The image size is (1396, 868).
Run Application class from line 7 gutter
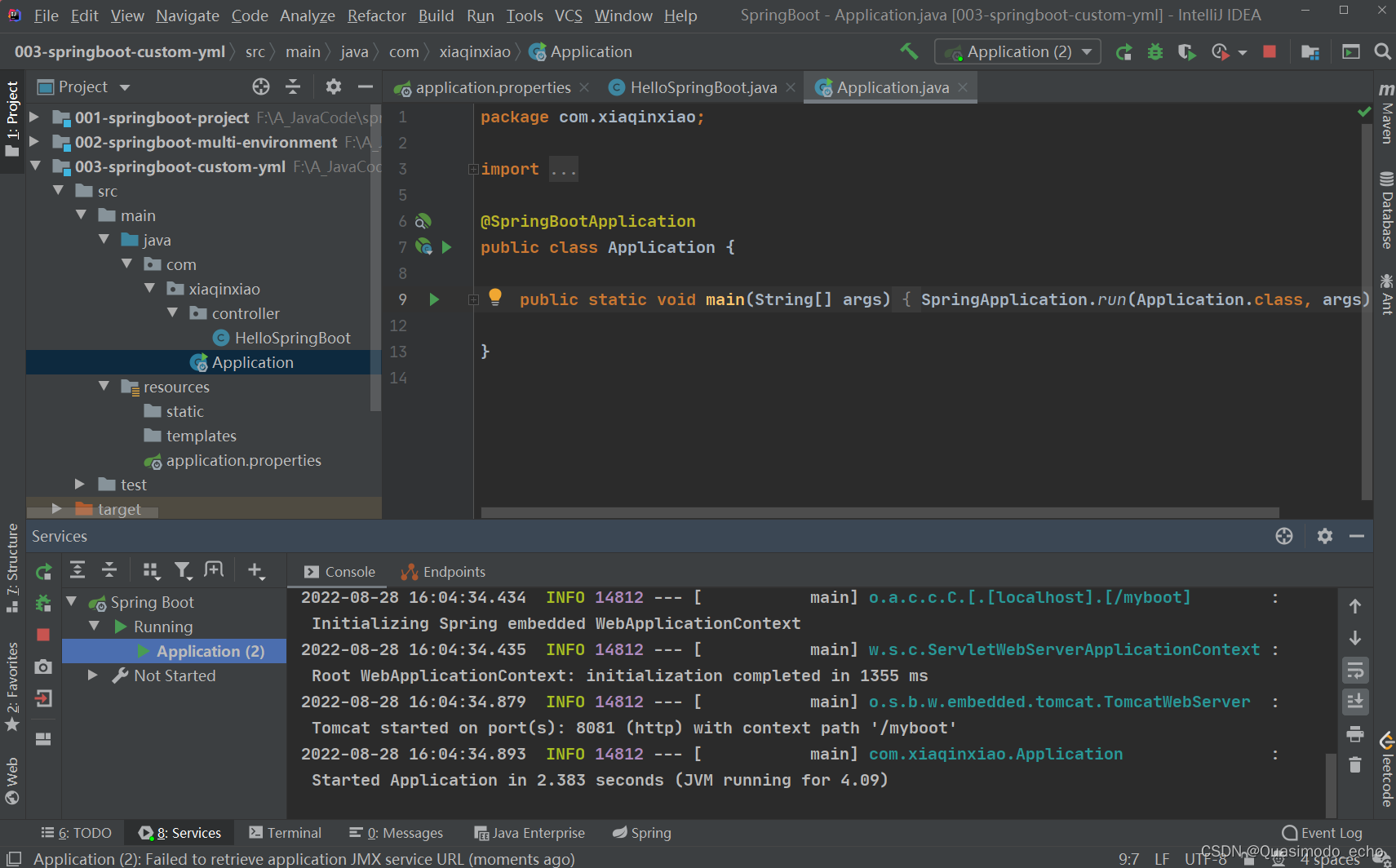[446, 247]
